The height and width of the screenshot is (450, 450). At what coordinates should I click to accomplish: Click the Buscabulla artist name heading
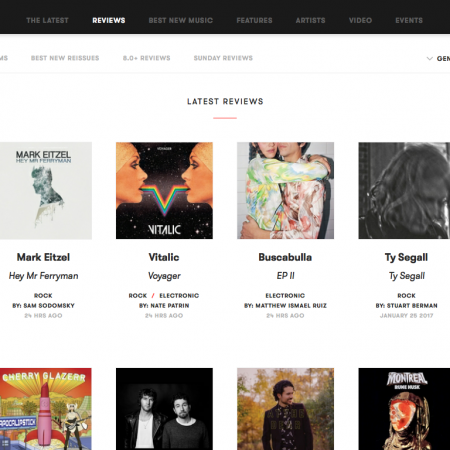pos(285,257)
